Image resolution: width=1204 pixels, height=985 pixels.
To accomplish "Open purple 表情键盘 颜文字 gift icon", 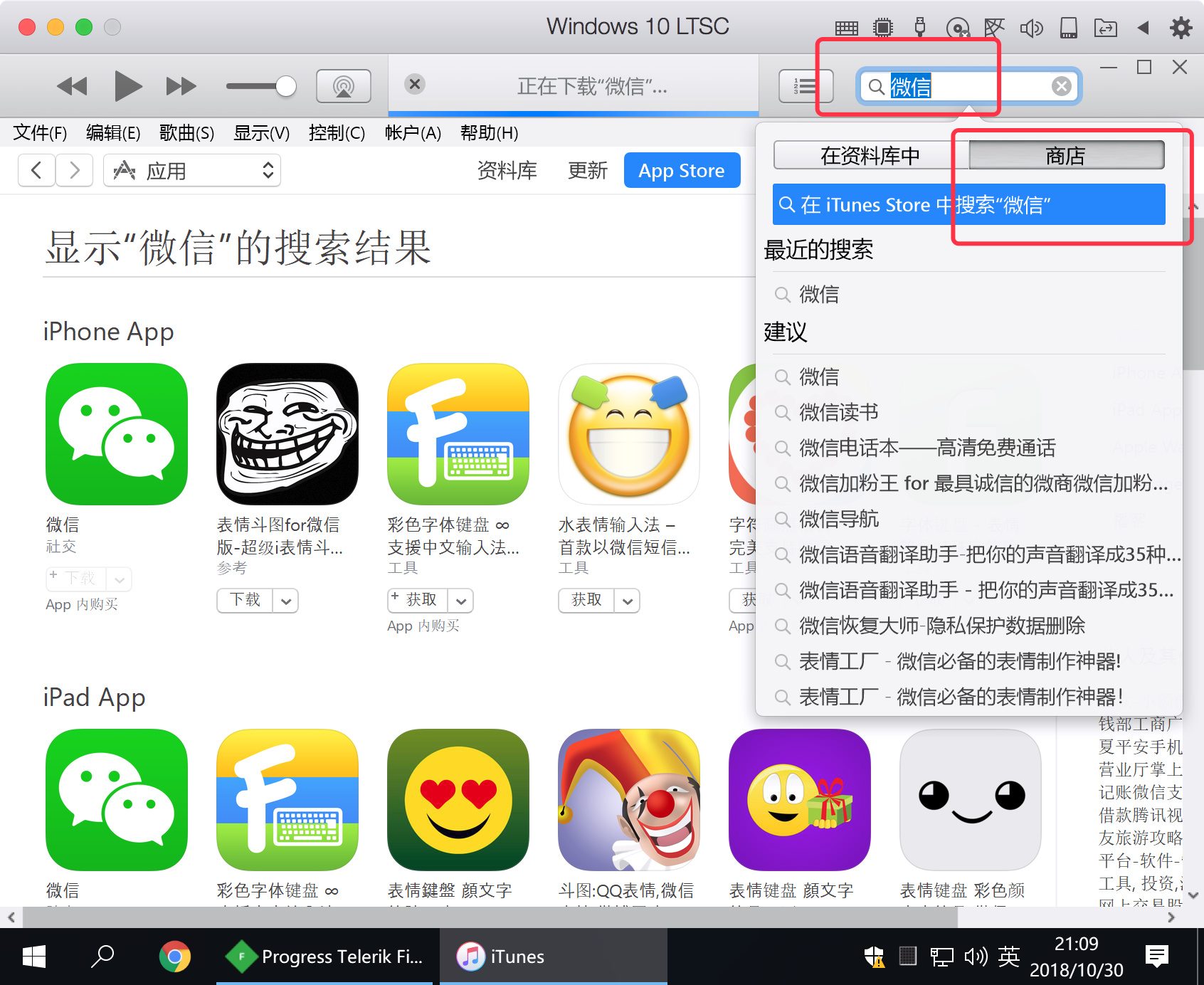I will (800, 800).
